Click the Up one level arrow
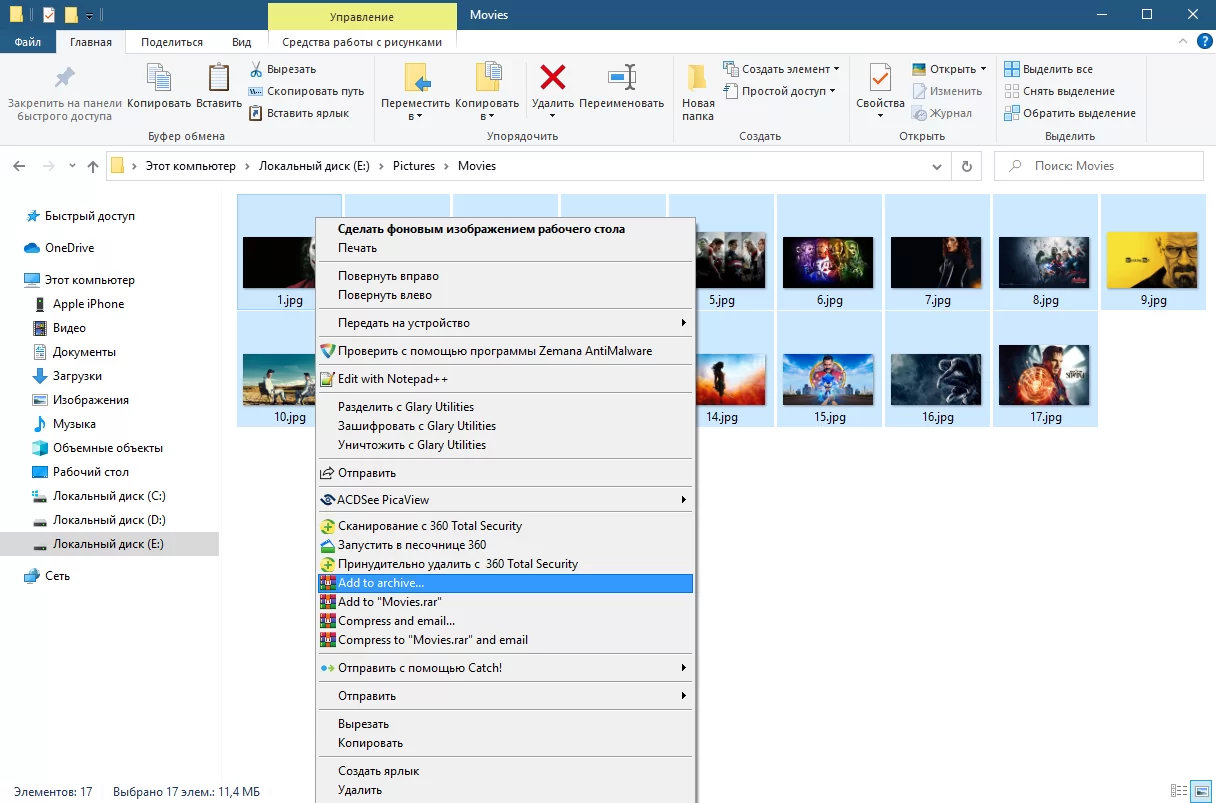 pyautogui.click(x=92, y=166)
